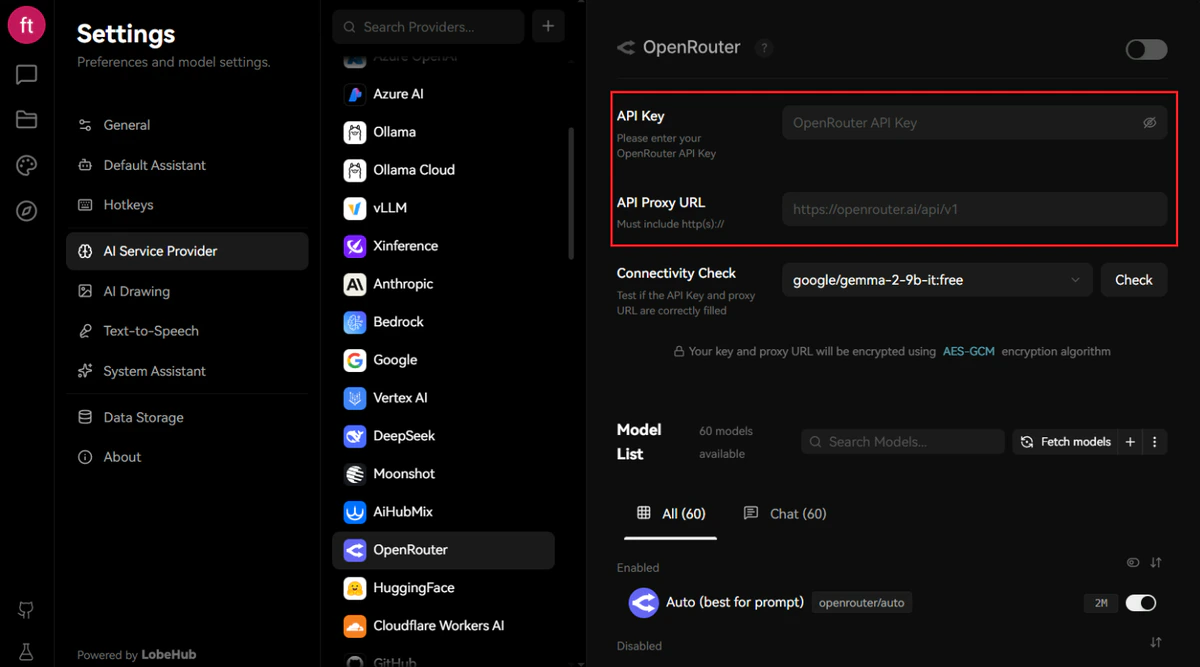Viewport: 1200px width, 667px height.
Task: Enable the OpenRouter provider switch
Action: pyautogui.click(x=1146, y=49)
